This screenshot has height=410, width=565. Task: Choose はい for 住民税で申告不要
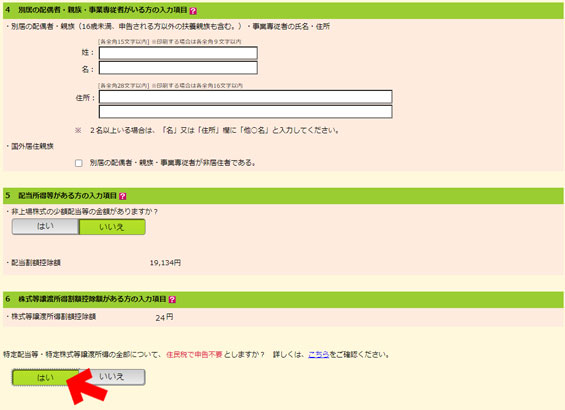tap(45, 377)
